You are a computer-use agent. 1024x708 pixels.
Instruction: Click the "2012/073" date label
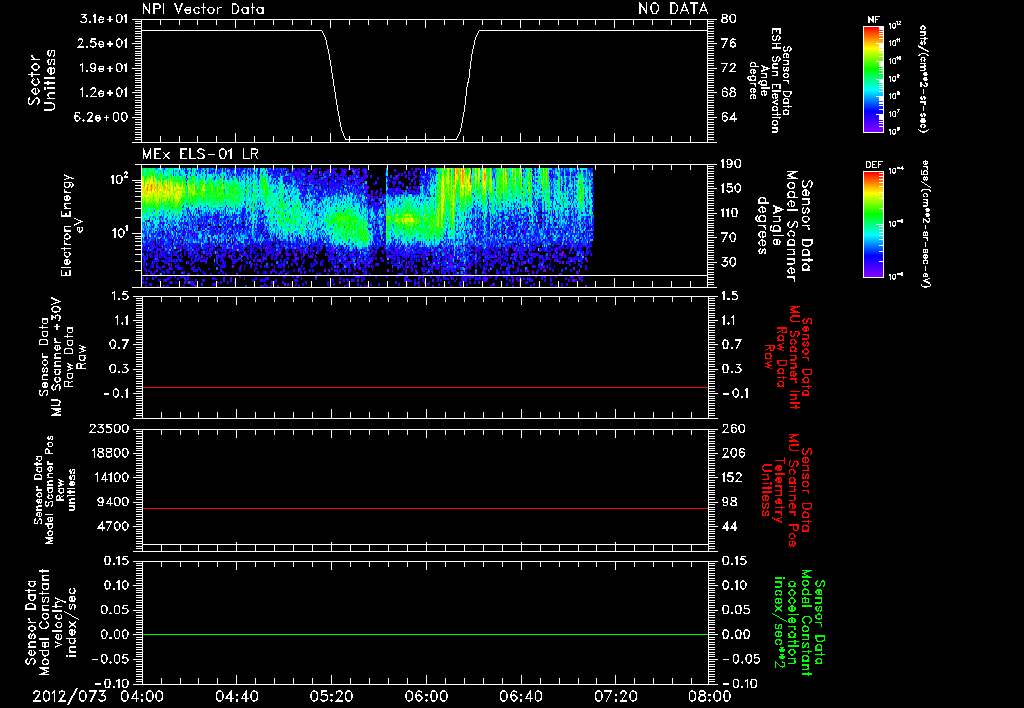click(69, 696)
